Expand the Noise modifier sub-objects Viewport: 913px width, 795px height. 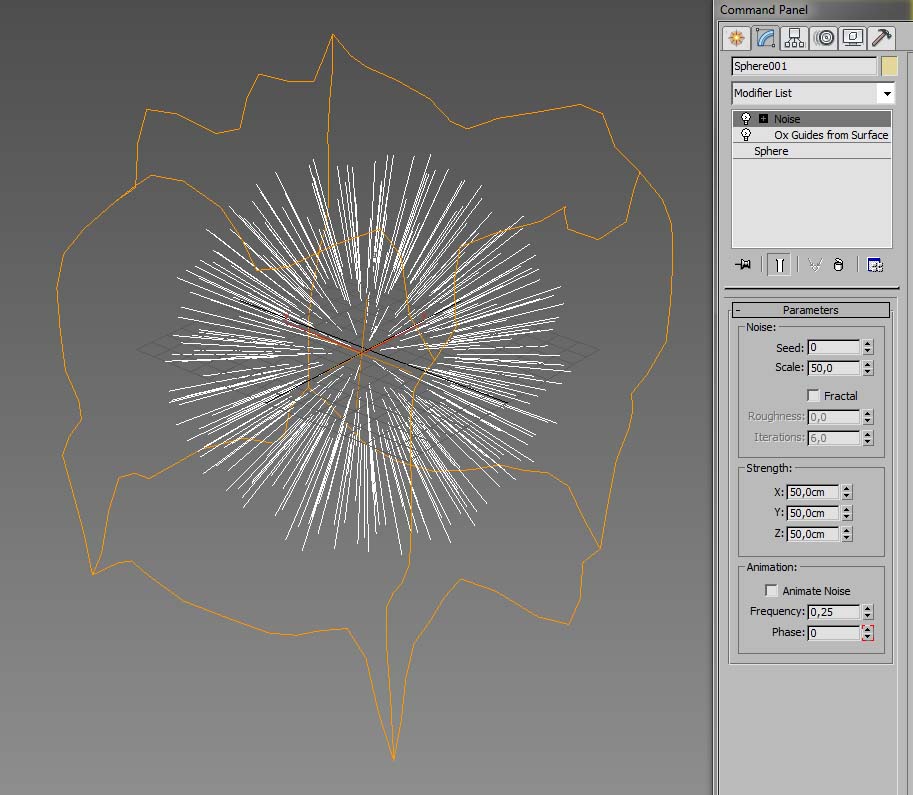[x=763, y=119]
